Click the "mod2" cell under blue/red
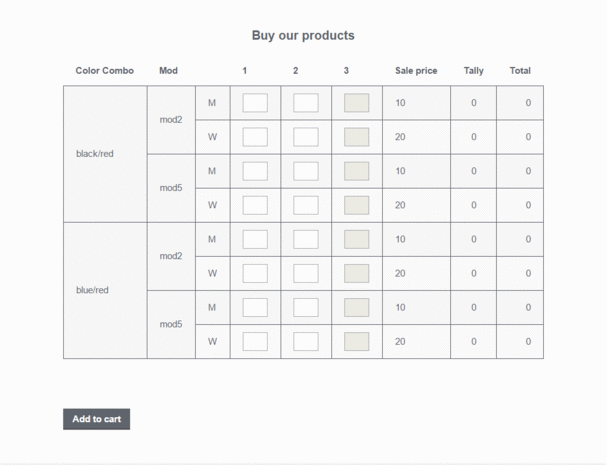 pyautogui.click(x=171, y=256)
